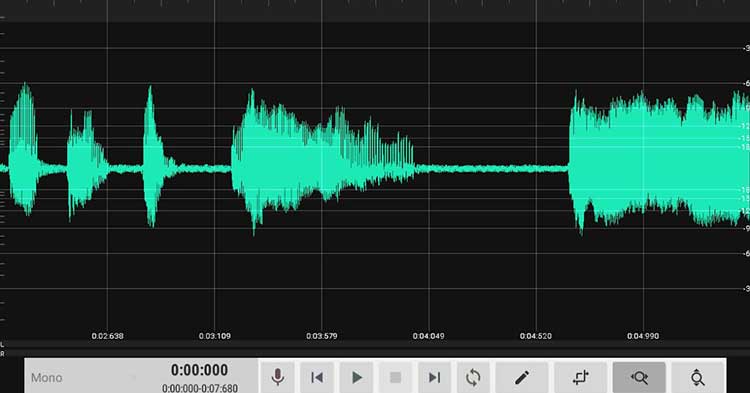Enable horizontal zoom mode
Screen dimensions: 750x393
click(639, 378)
